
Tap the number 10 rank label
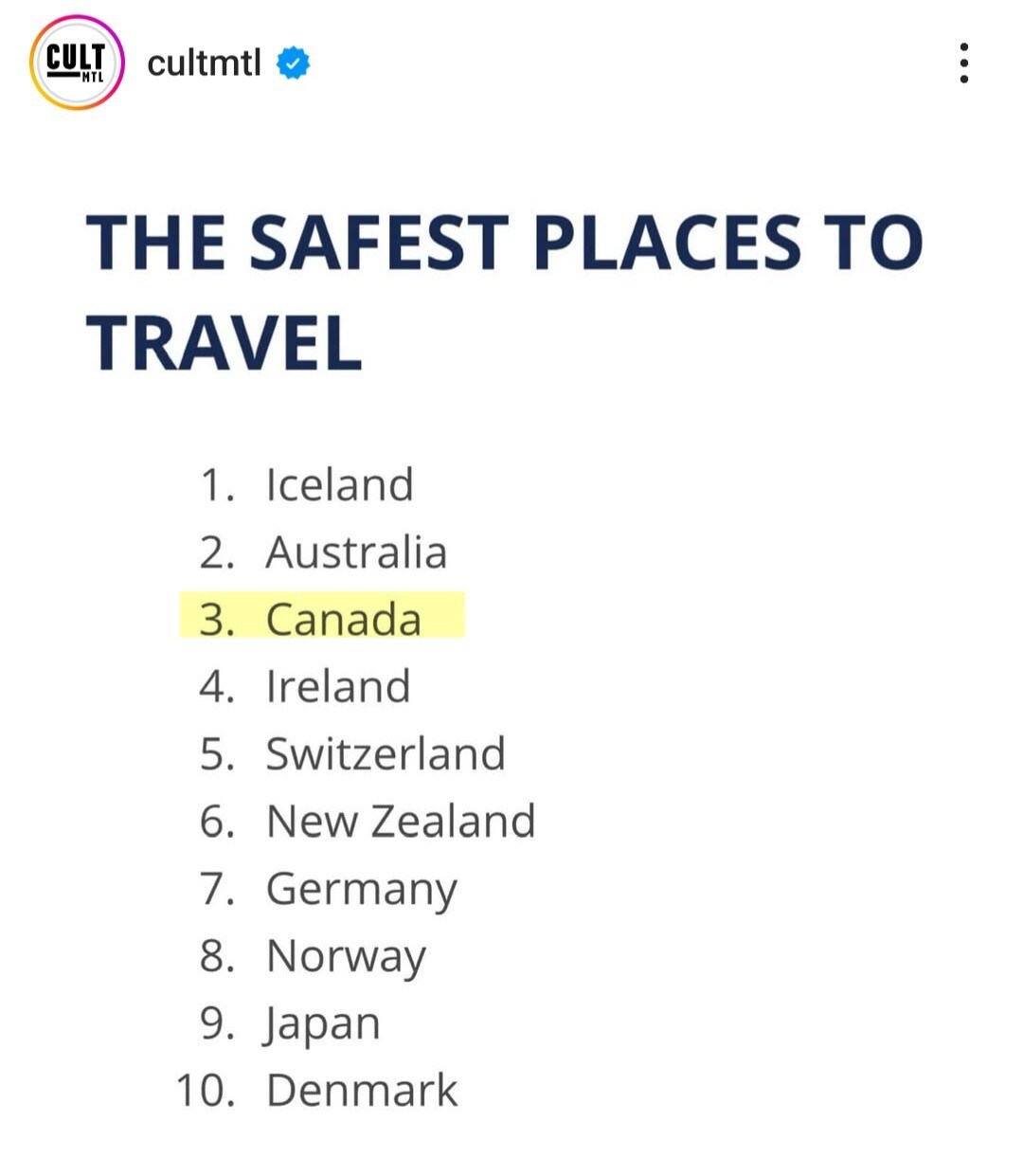(x=206, y=1091)
